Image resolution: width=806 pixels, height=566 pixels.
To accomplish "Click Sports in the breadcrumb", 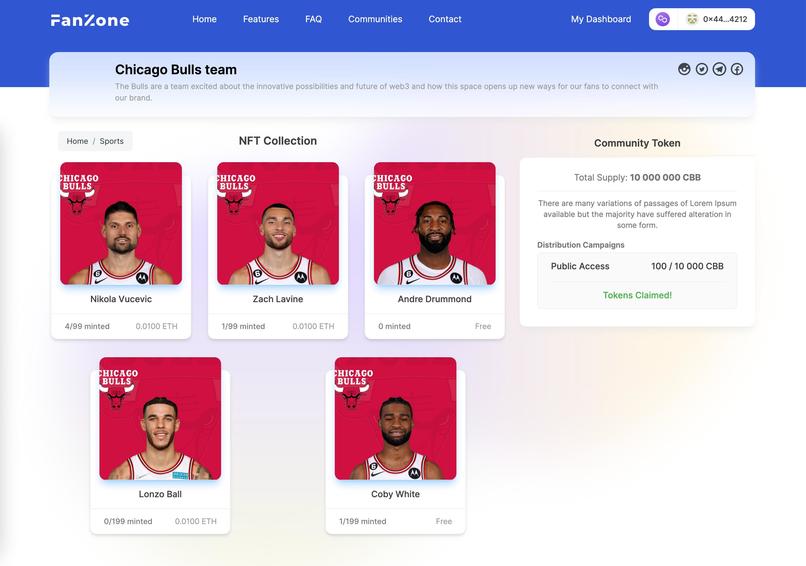I will tap(112, 141).
